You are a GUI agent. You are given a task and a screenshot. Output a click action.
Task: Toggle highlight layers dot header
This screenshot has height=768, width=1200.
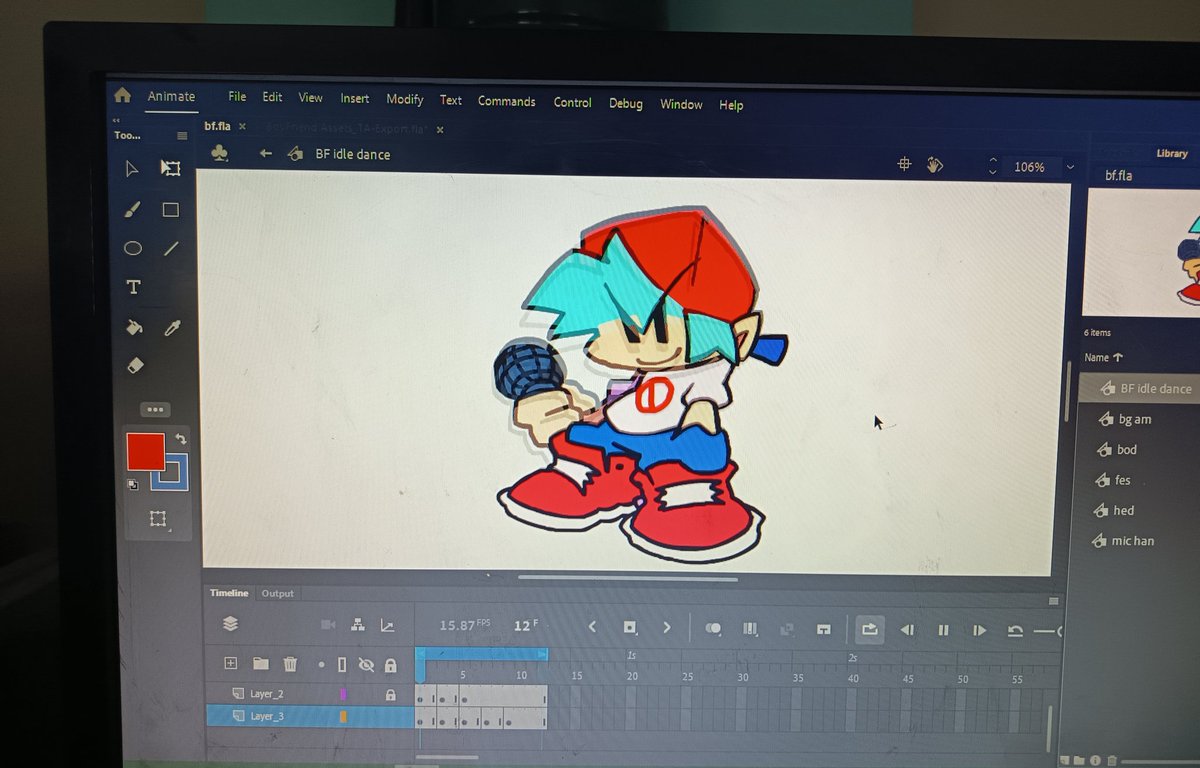(321, 664)
